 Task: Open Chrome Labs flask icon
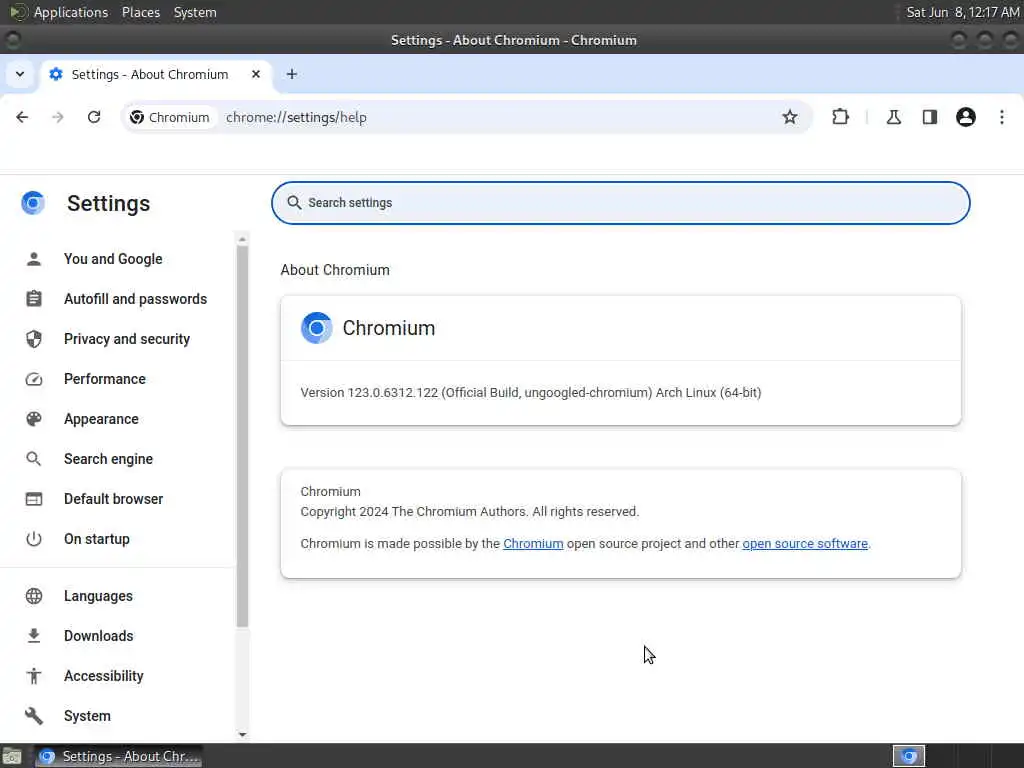(893, 117)
